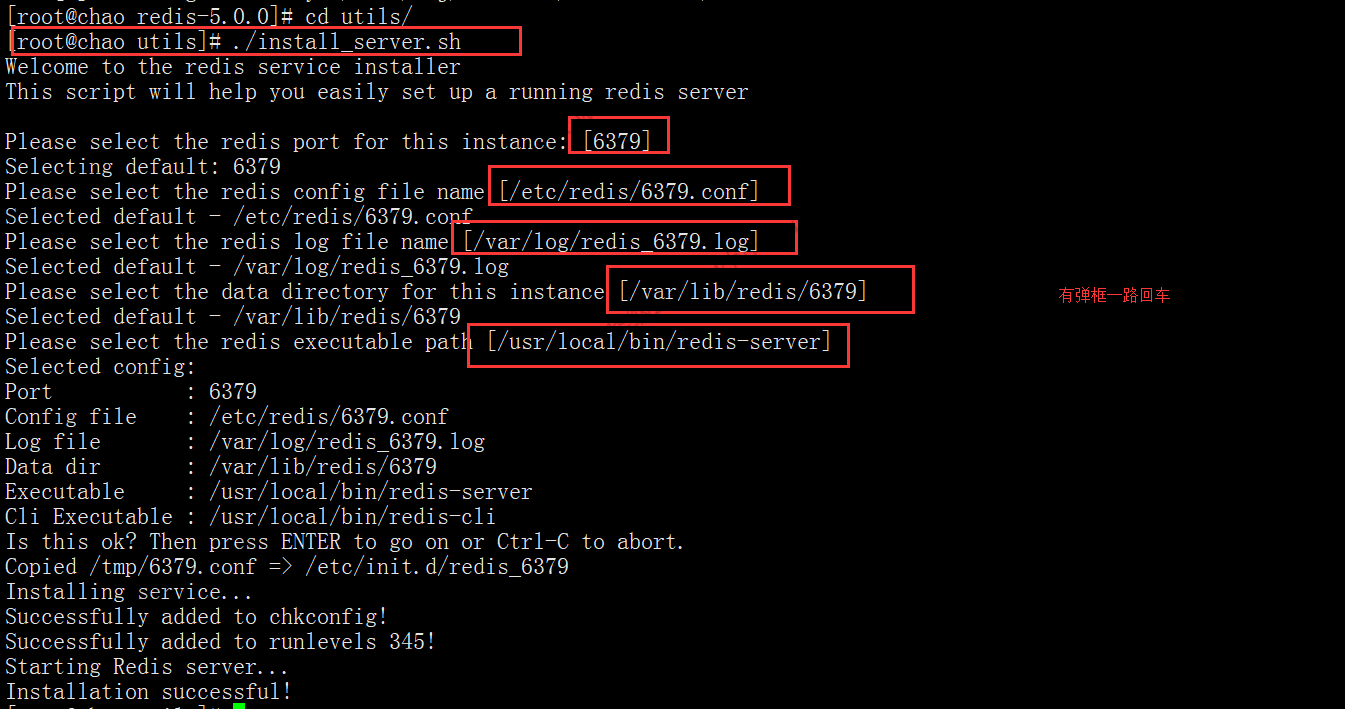Select the [/usr/local/bin/redis-server] executable path

pyautogui.click(x=659, y=341)
